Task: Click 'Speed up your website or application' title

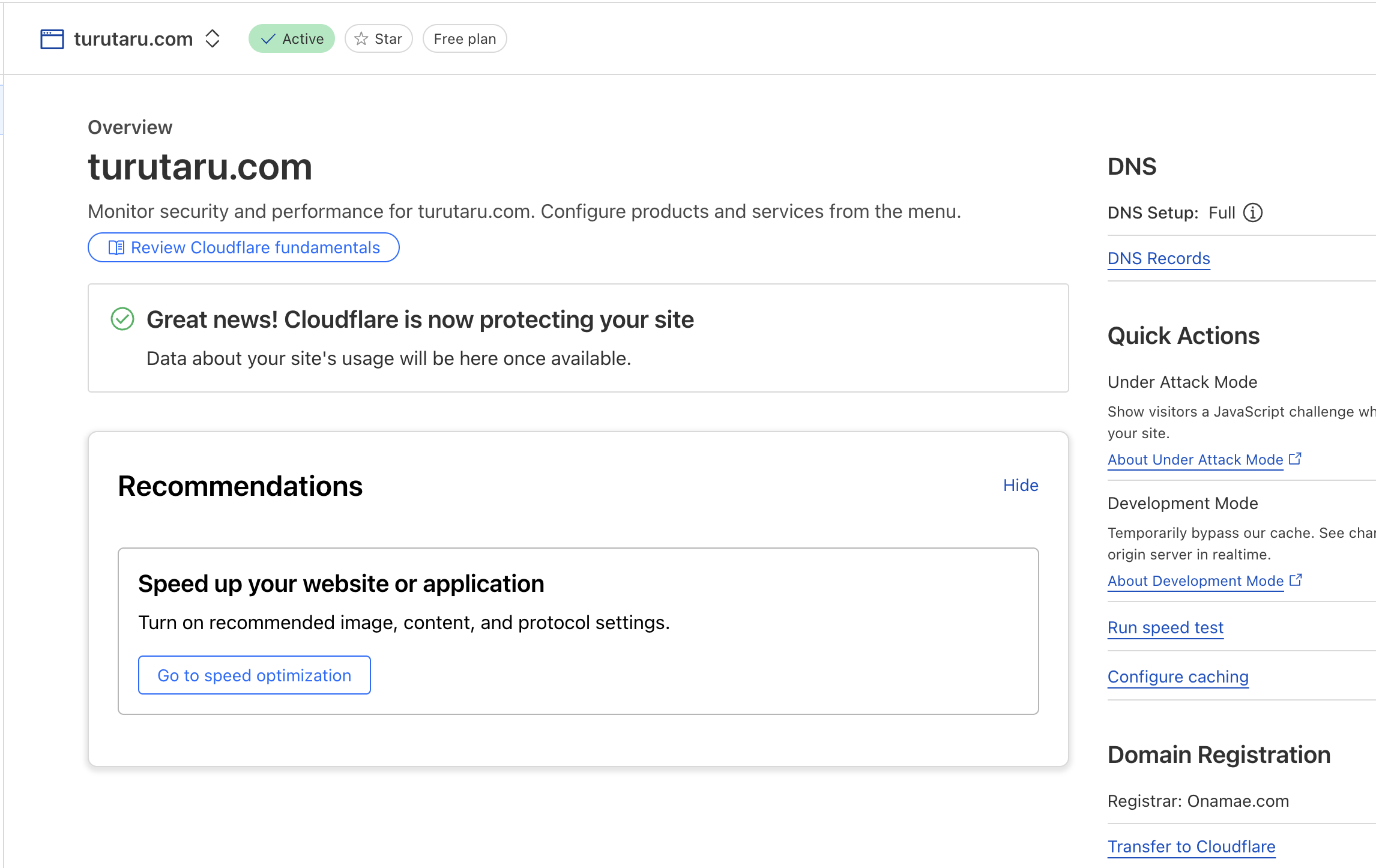Action: tap(341, 583)
